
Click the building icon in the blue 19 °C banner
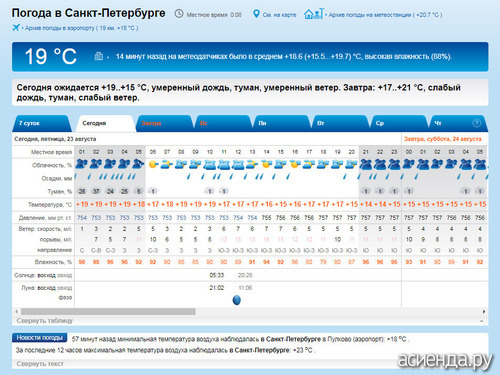point(99,56)
